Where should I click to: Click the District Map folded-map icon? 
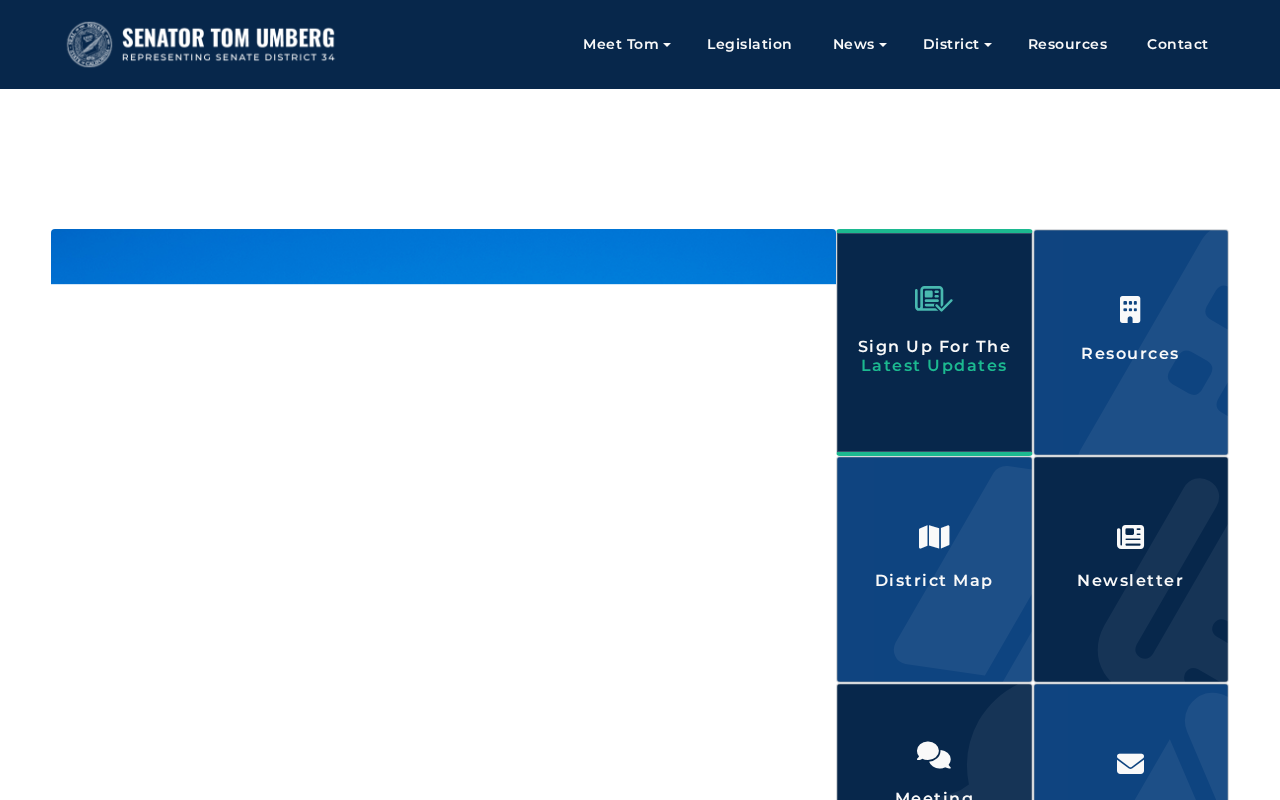point(934,537)
